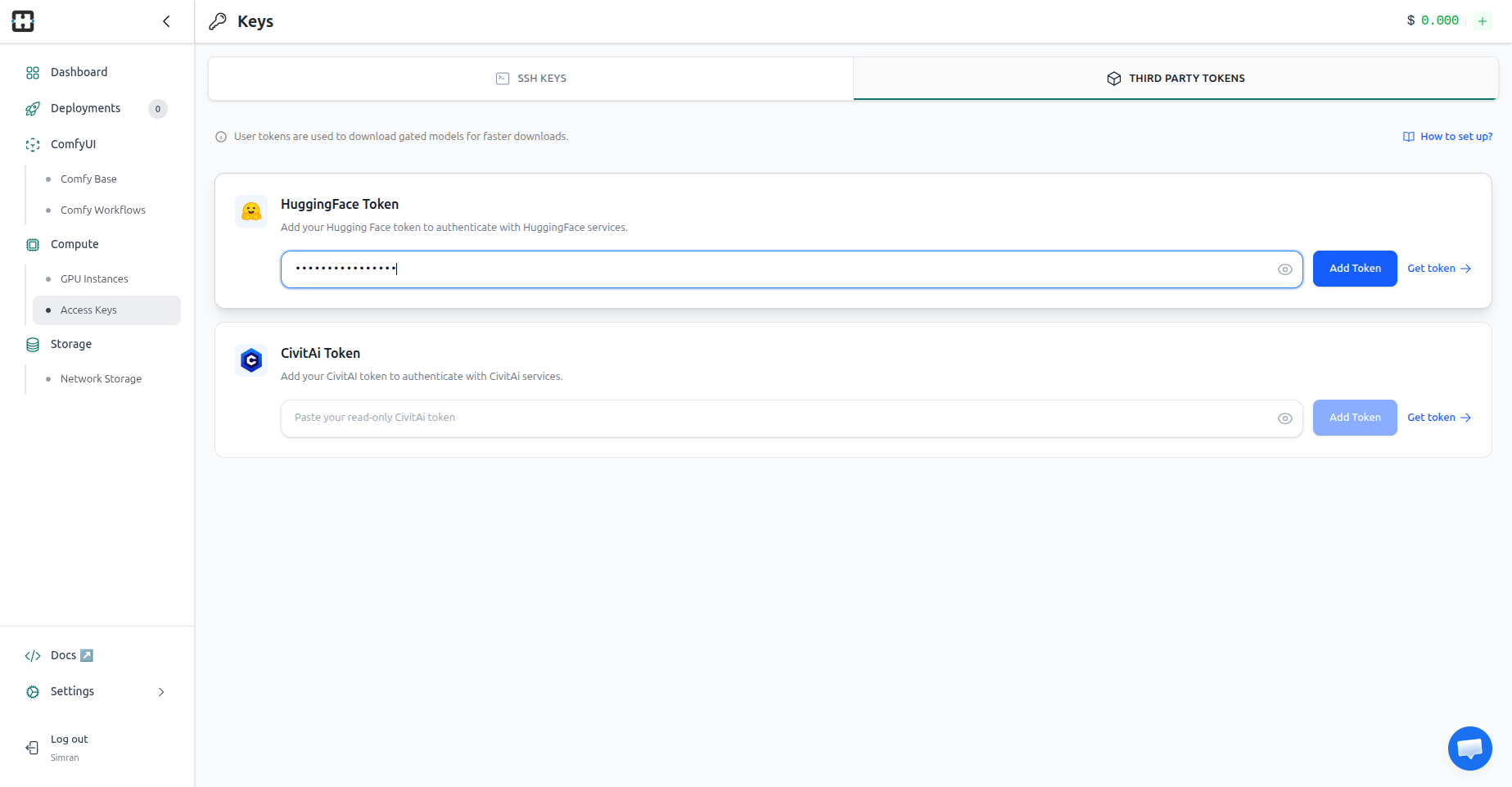The width and height of the screenshot is (1512, 787).
Task: Click the $ 0.000 balance display
Action: pos(1433,20)
